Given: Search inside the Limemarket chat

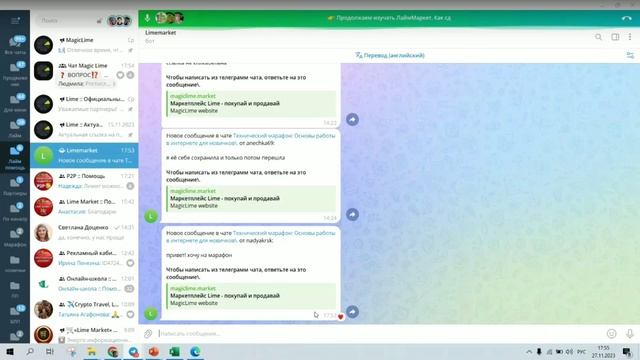Looking at the screenshot, I should tap(598, 37).
